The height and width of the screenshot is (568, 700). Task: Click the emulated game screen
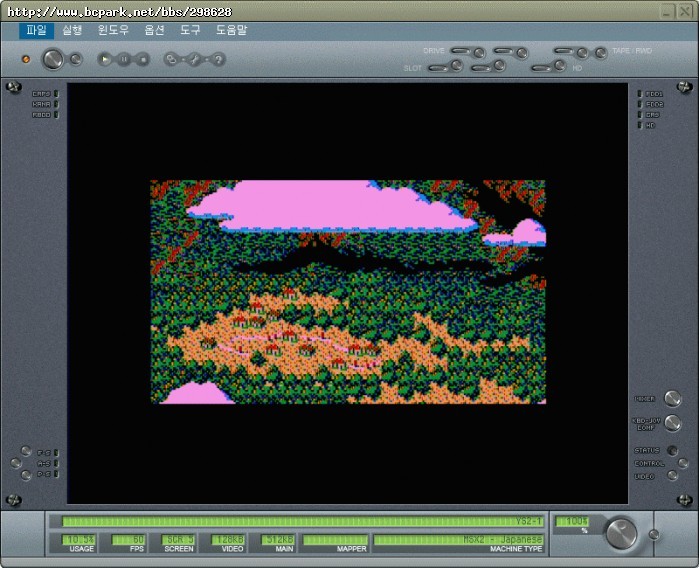pos(348,292)
